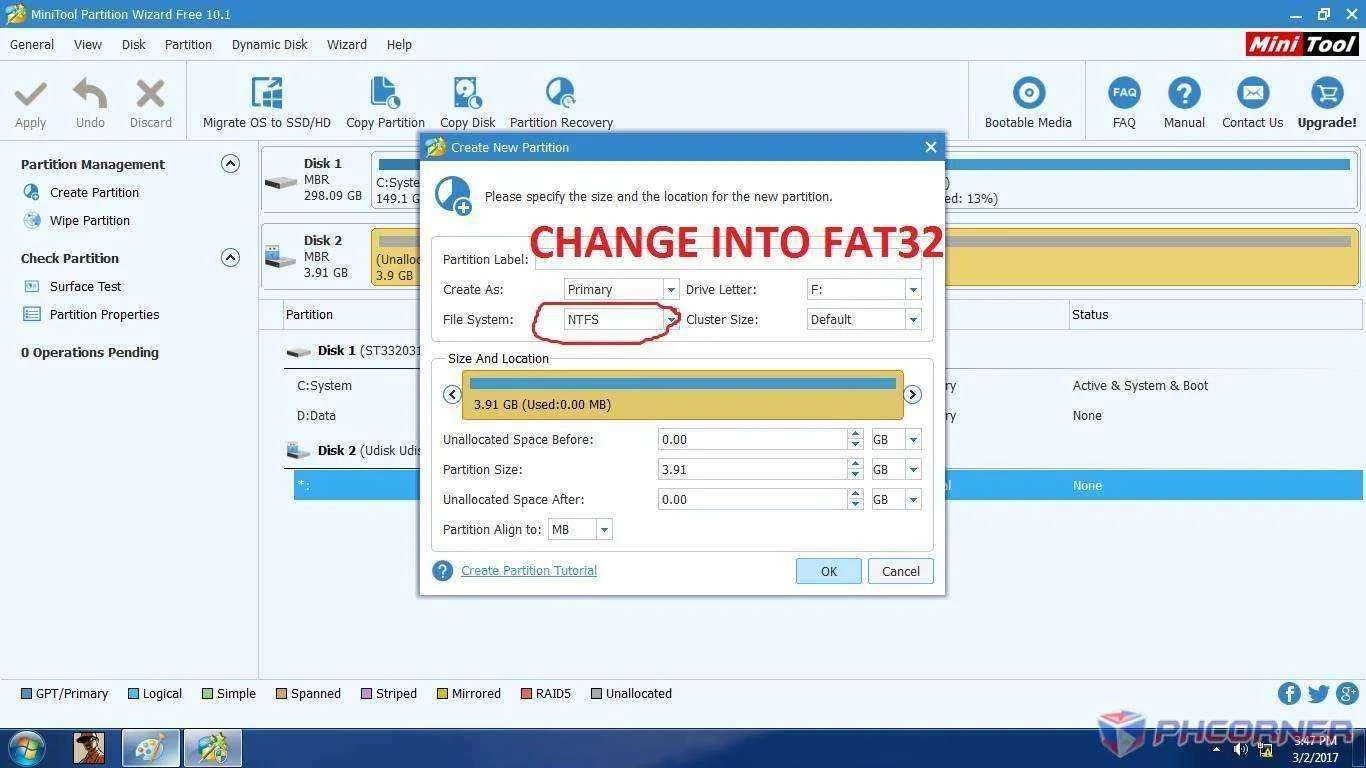Click the Partition Size value field

(753, 469)
